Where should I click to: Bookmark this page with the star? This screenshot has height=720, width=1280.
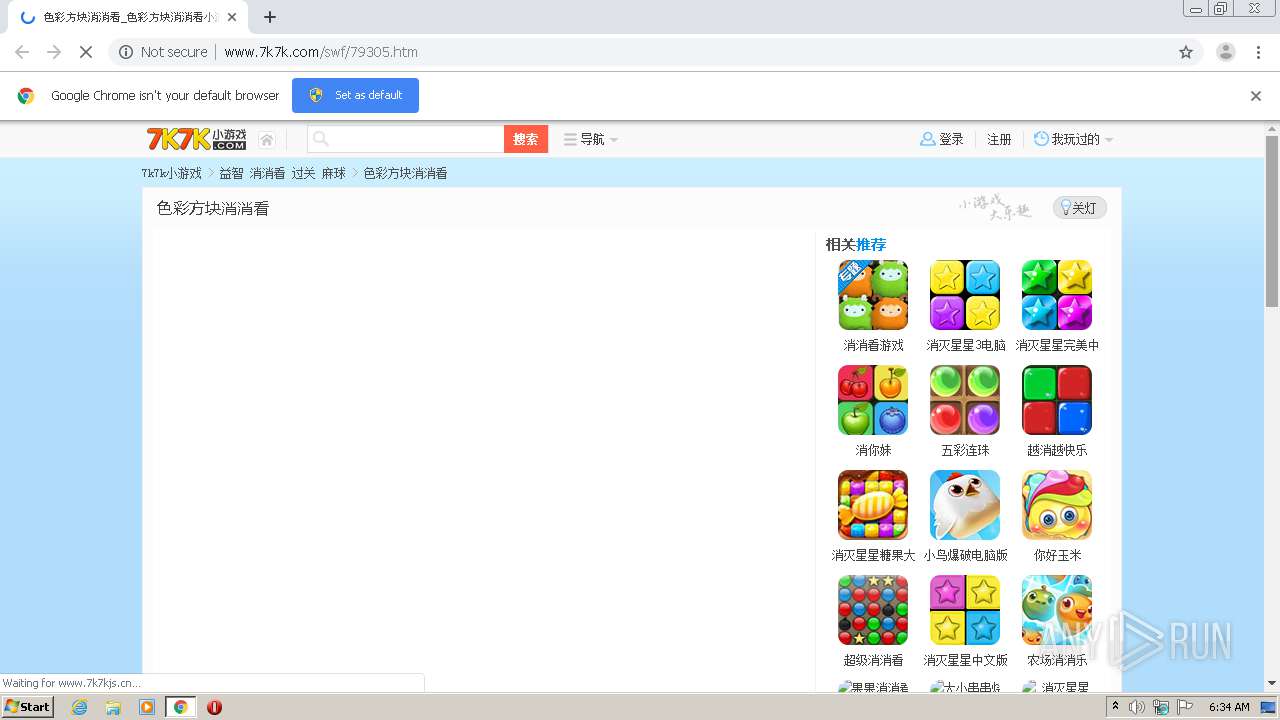click(1186, 52)
